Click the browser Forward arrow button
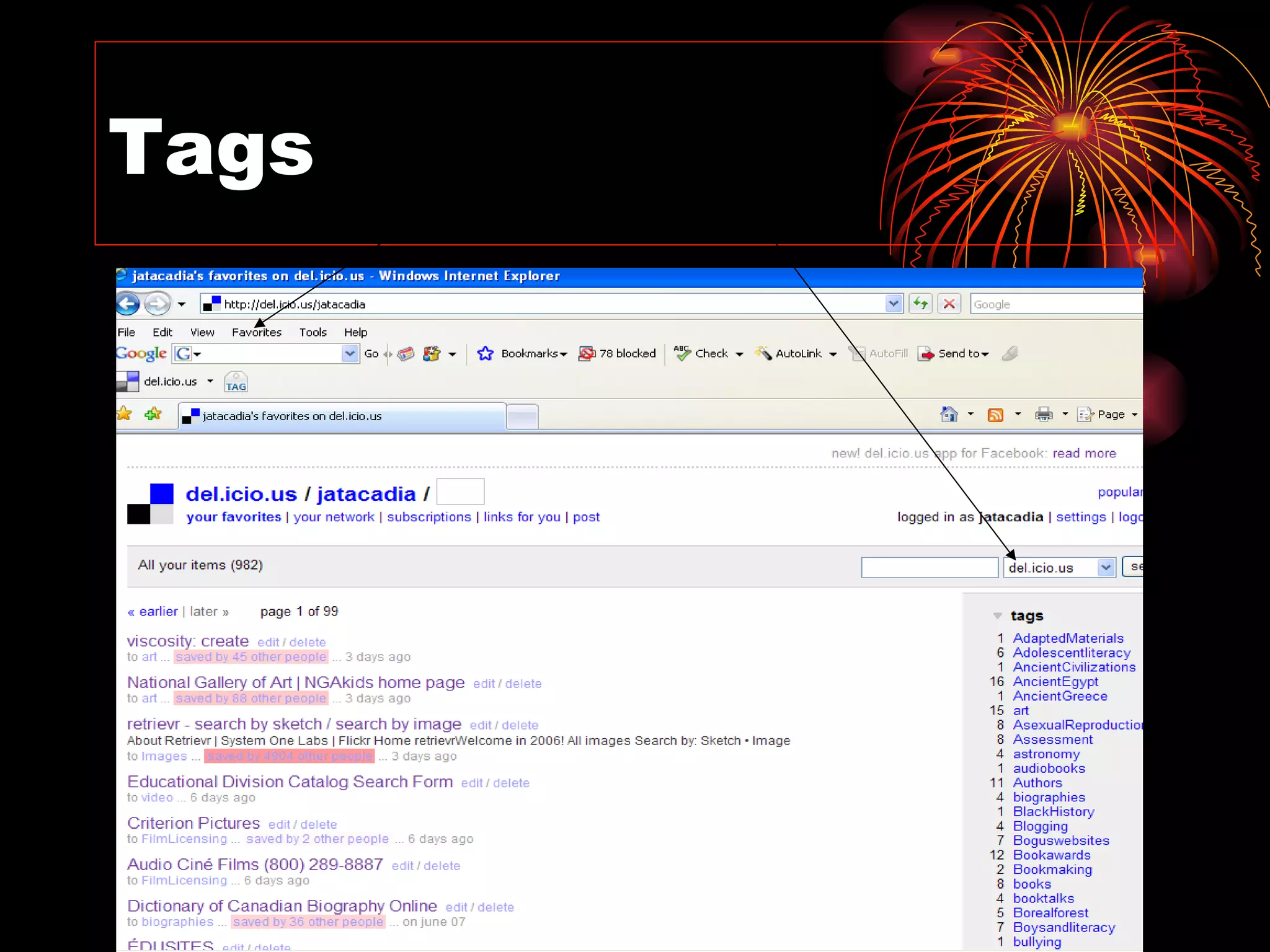Image resolution: width=1270 pixels, height=952 pixels. tap(157, 304)
